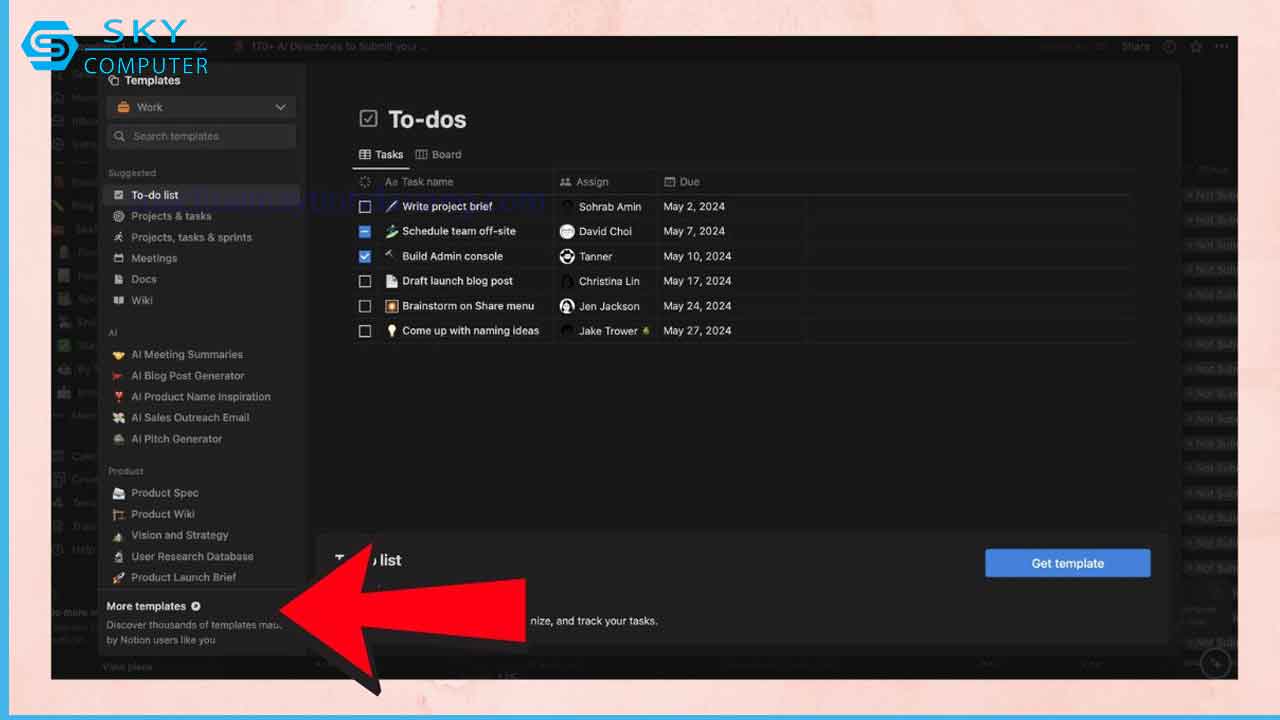Uncheck the Build Admin console checkbox
1280x720 pixels.
[x=365, y=256]
